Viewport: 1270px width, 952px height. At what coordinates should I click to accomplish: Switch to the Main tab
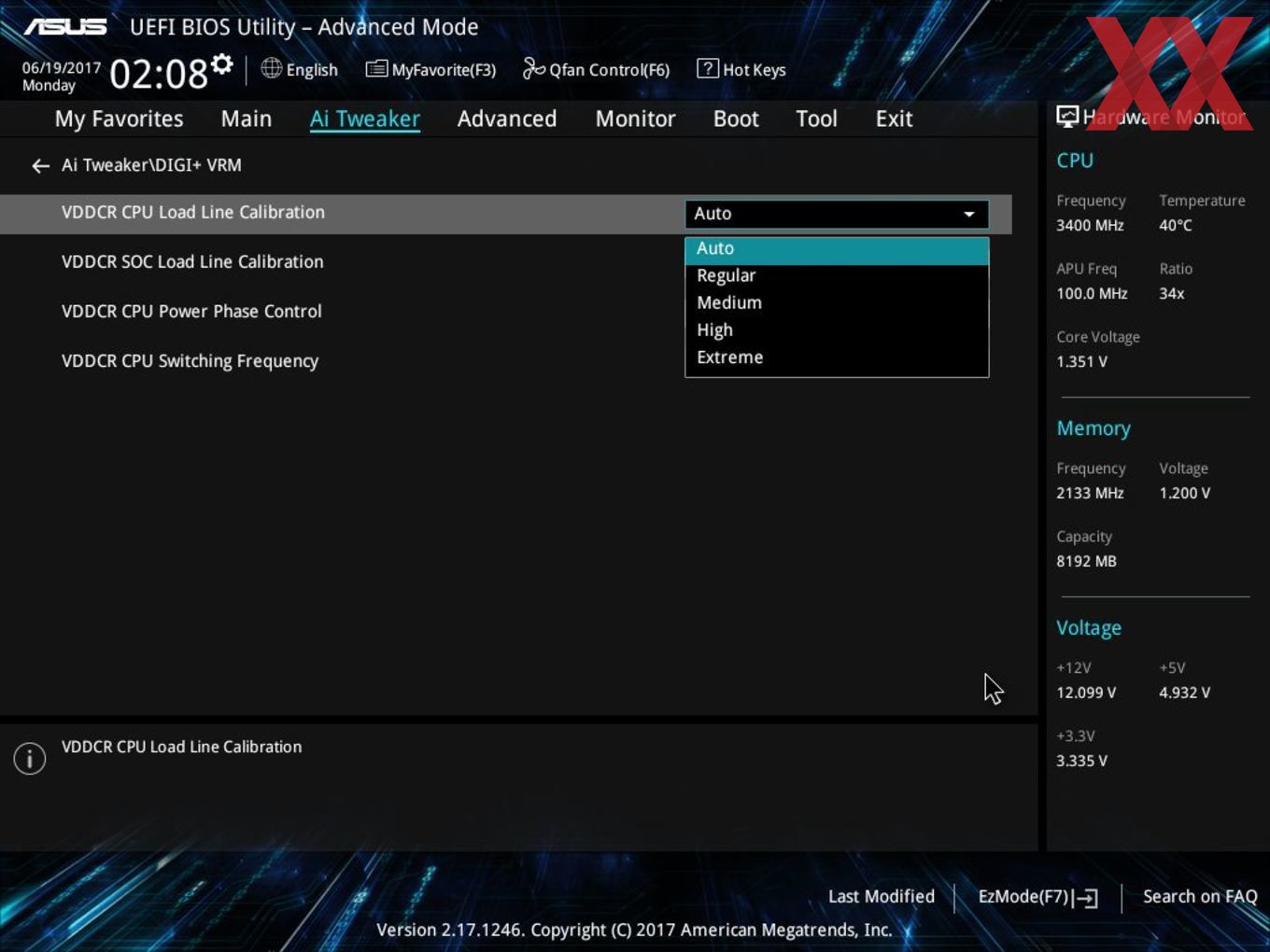click(247, 119)
